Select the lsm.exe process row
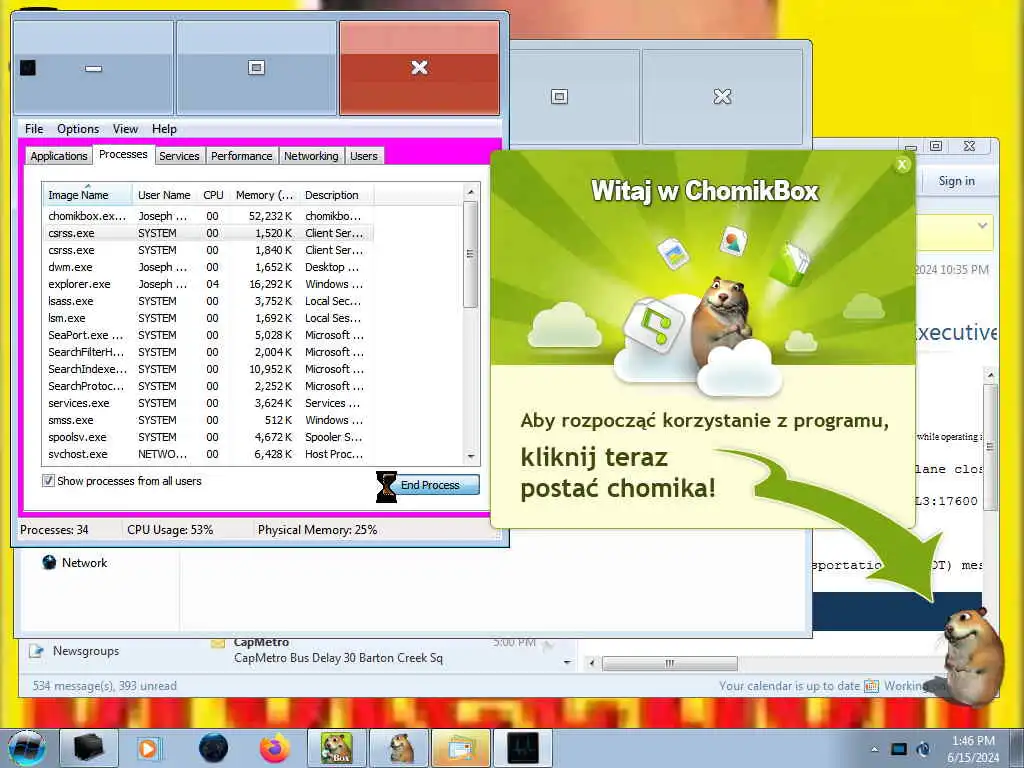The height and width of the screenshot is (768, 1024). 208,318
